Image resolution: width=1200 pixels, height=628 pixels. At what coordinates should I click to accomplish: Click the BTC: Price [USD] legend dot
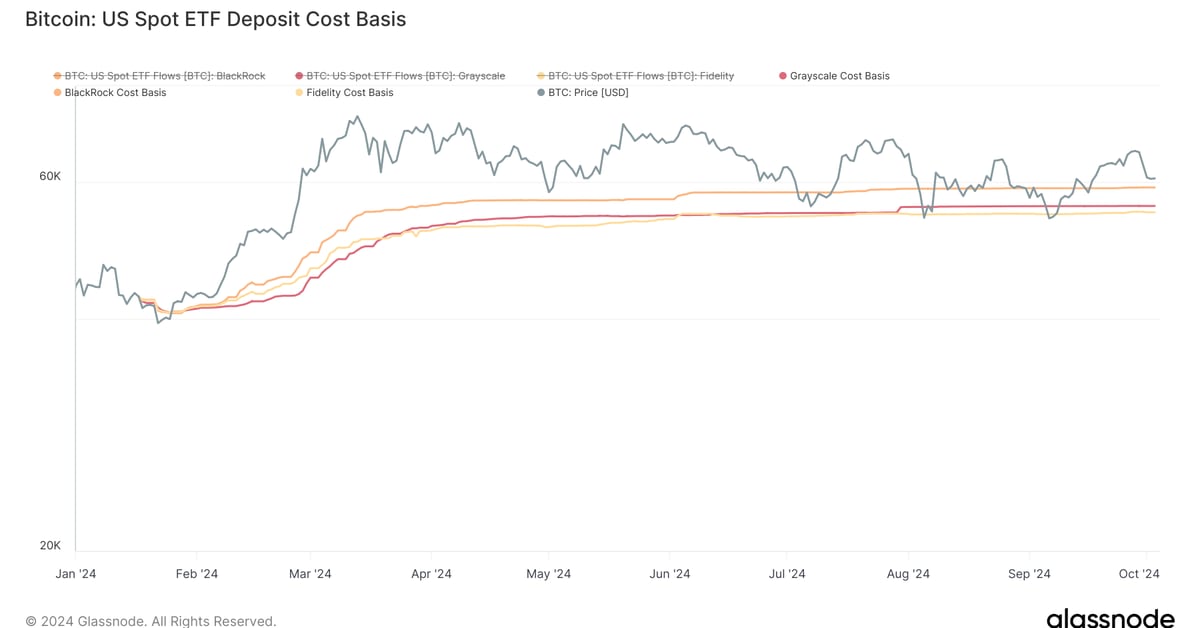pyautogui.click(x=541, y=93)
